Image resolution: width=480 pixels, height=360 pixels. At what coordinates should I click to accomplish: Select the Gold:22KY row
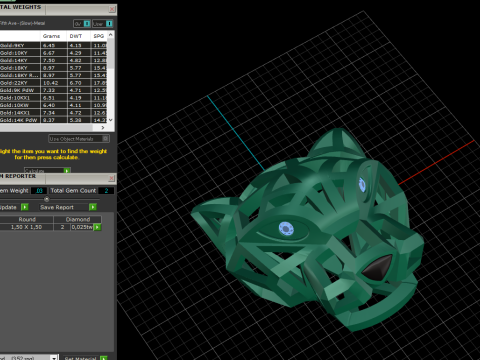53,83
